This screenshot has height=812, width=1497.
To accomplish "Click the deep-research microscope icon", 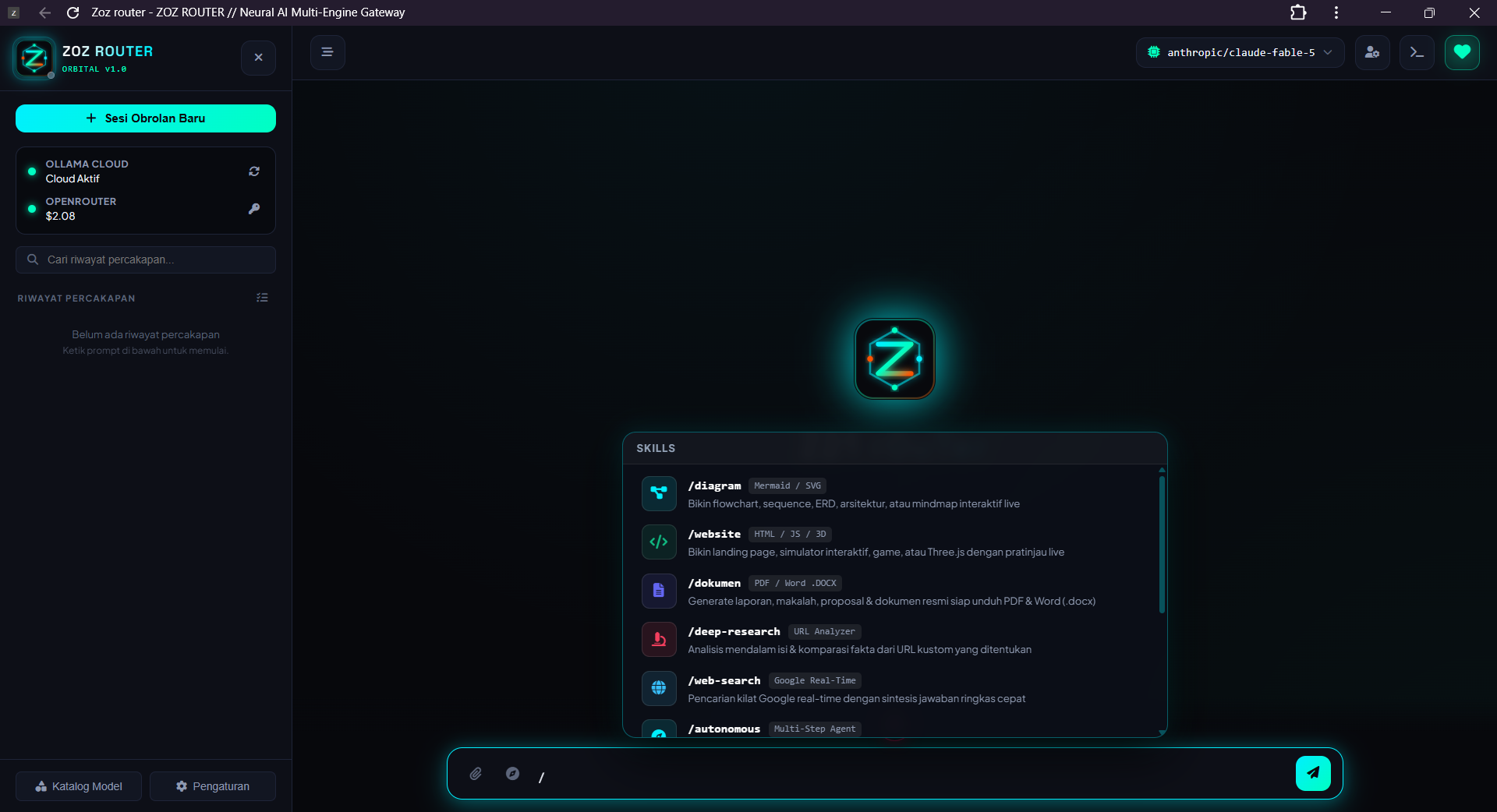I will (659, 639).
